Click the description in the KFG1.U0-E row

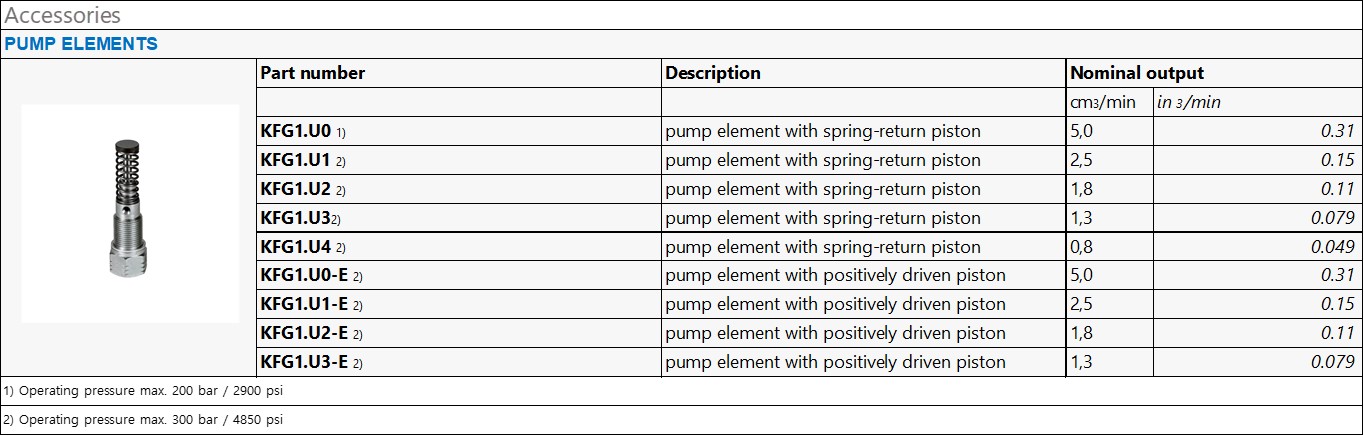835,275
